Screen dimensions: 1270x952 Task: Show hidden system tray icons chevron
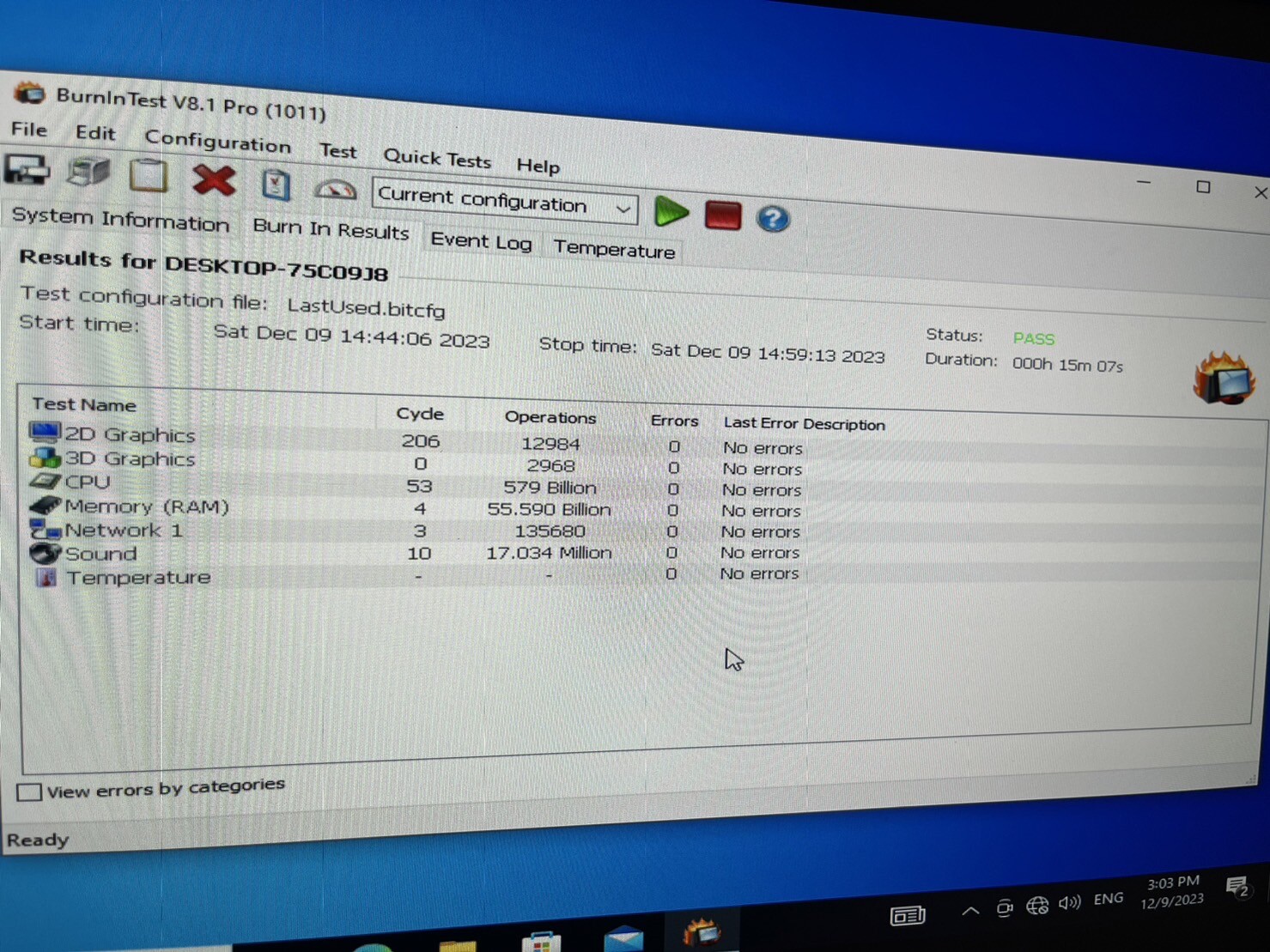pyautogui.click(x=970, y=911)
